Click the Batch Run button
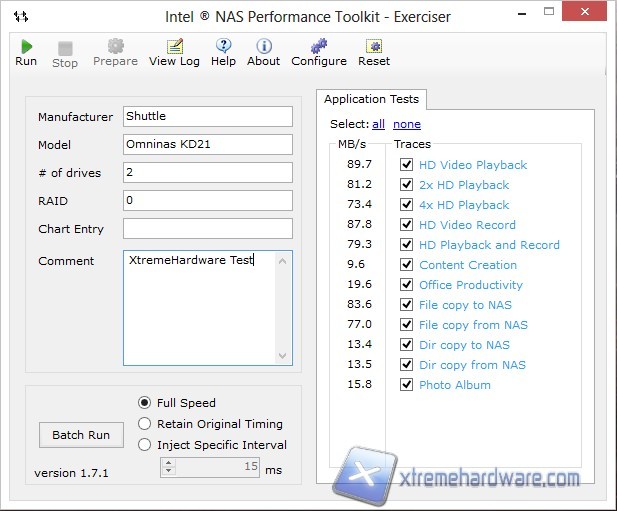 click(x=81, y=435)
